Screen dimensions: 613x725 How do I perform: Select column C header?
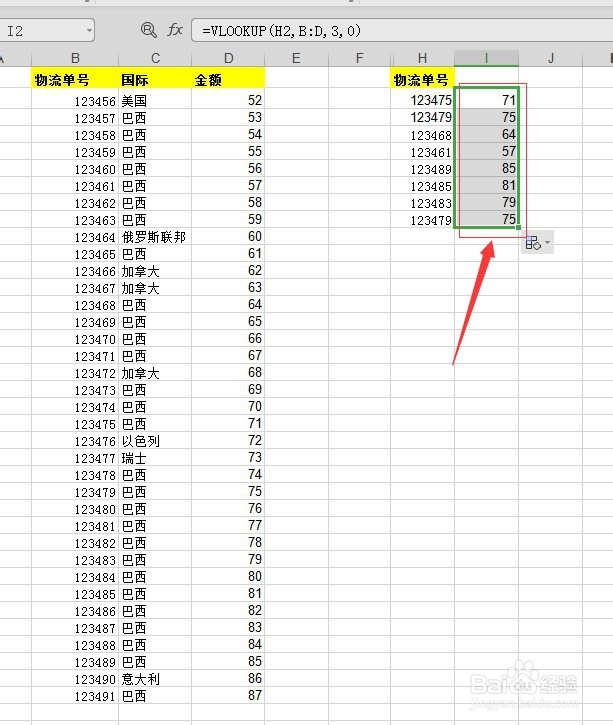click(x=155, y=58)
